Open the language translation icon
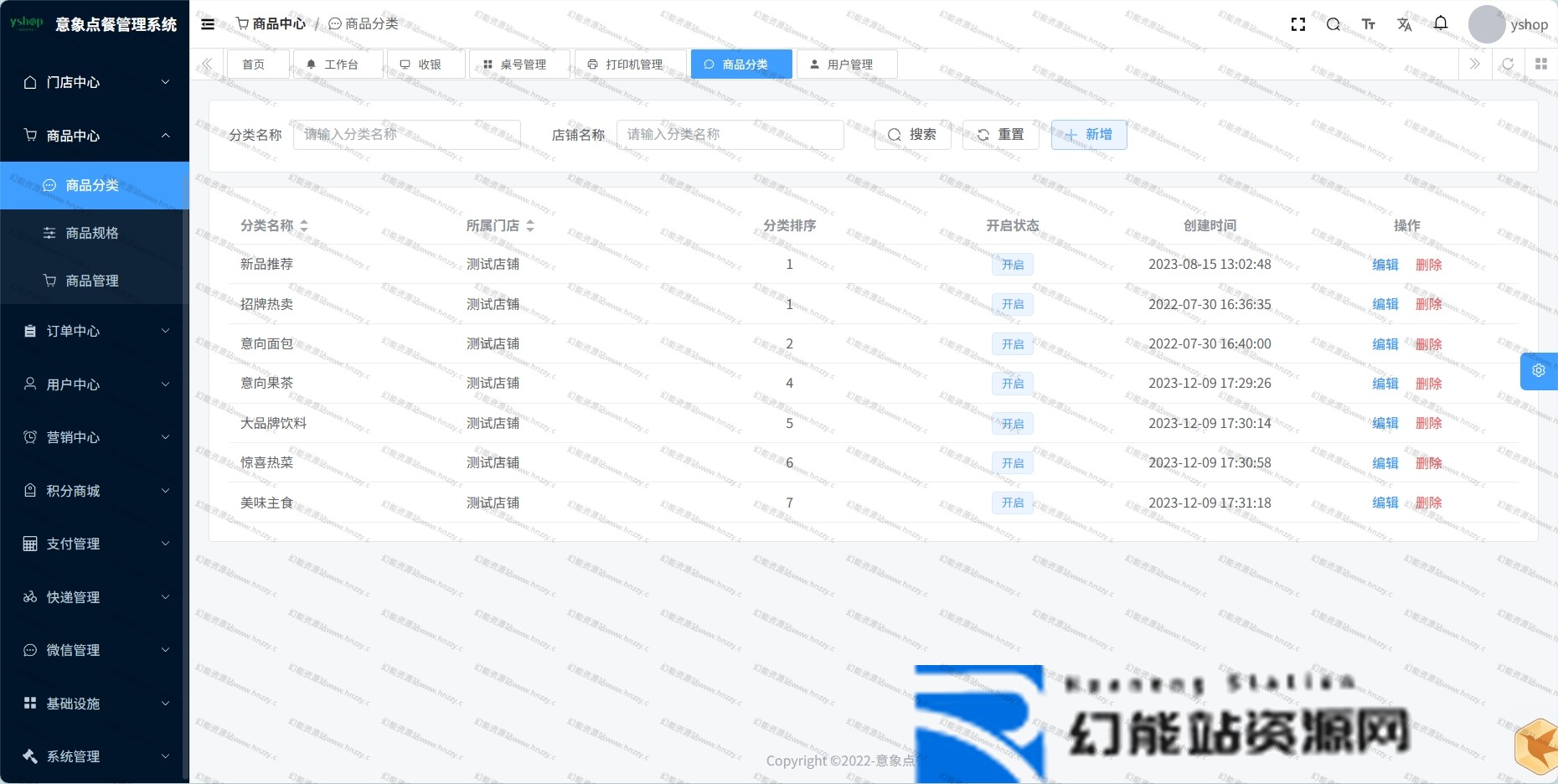Viewport: 1558px width, 784px height. click(1405, 24)
